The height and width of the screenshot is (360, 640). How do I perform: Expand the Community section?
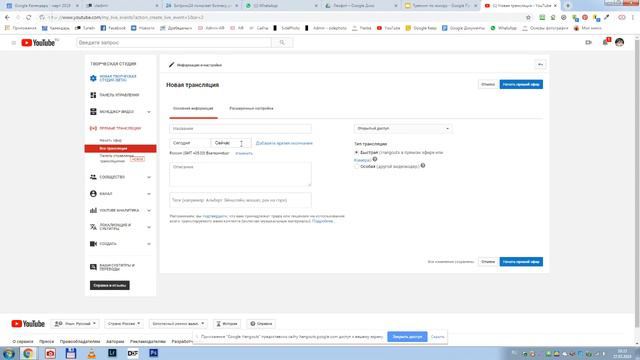149,177
